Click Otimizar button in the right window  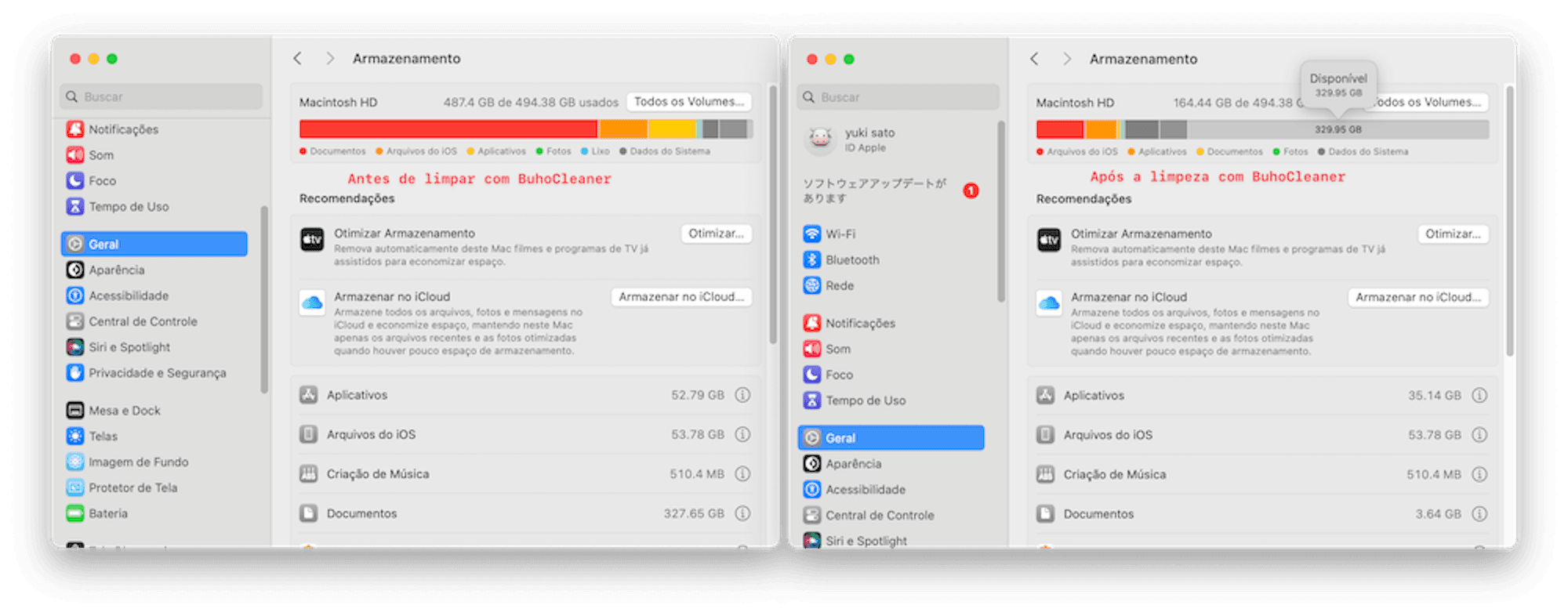click(x=1453, y=234)
